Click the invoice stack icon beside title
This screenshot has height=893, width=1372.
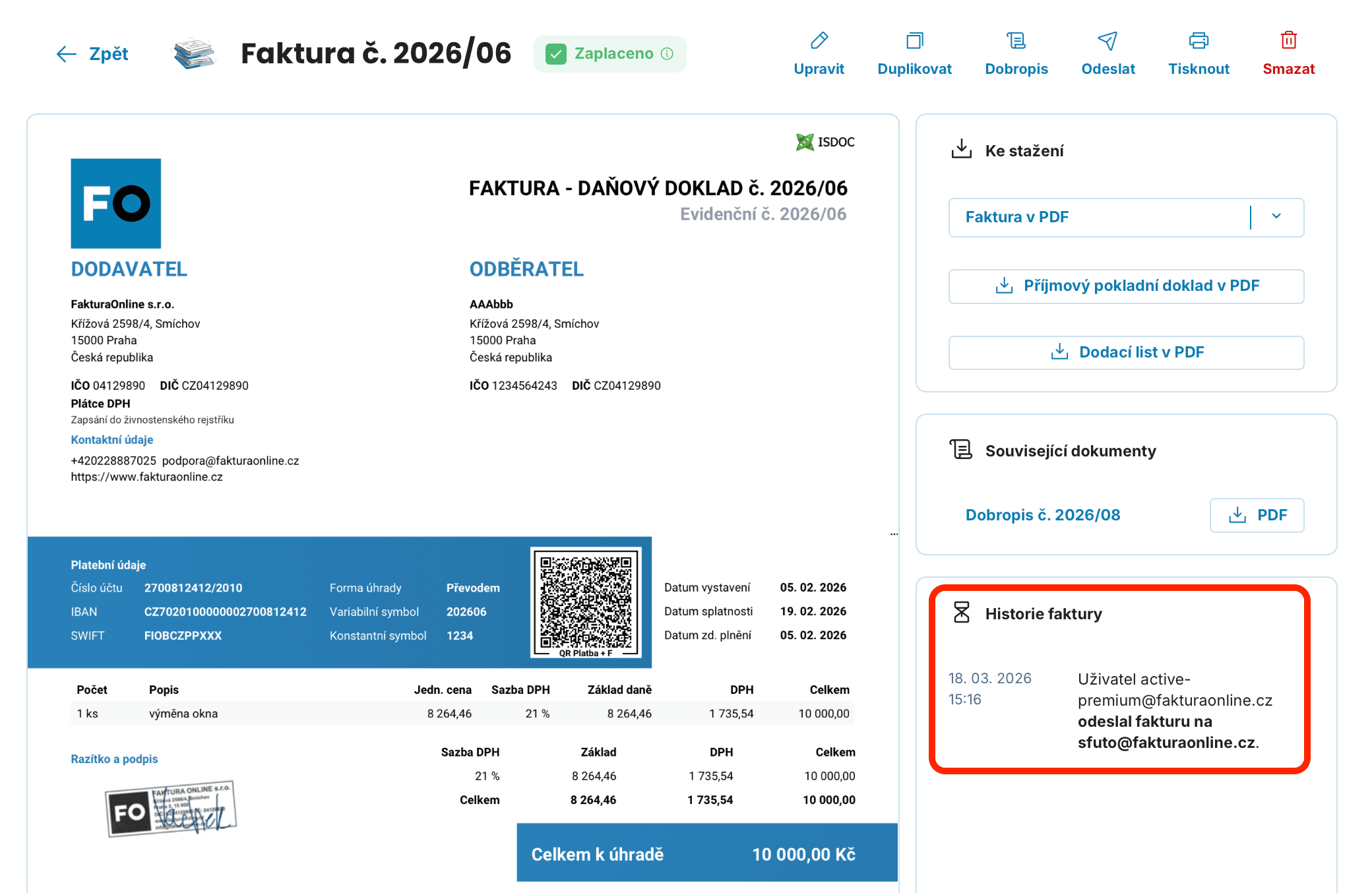(194, 54)
